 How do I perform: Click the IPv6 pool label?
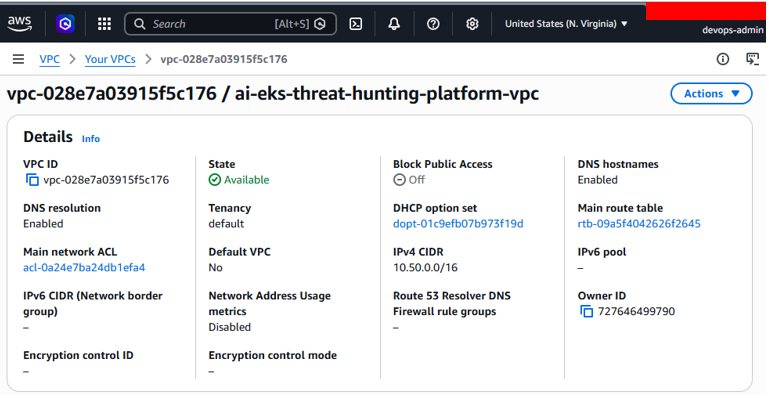pyautogui.click(x=602, y=252)
